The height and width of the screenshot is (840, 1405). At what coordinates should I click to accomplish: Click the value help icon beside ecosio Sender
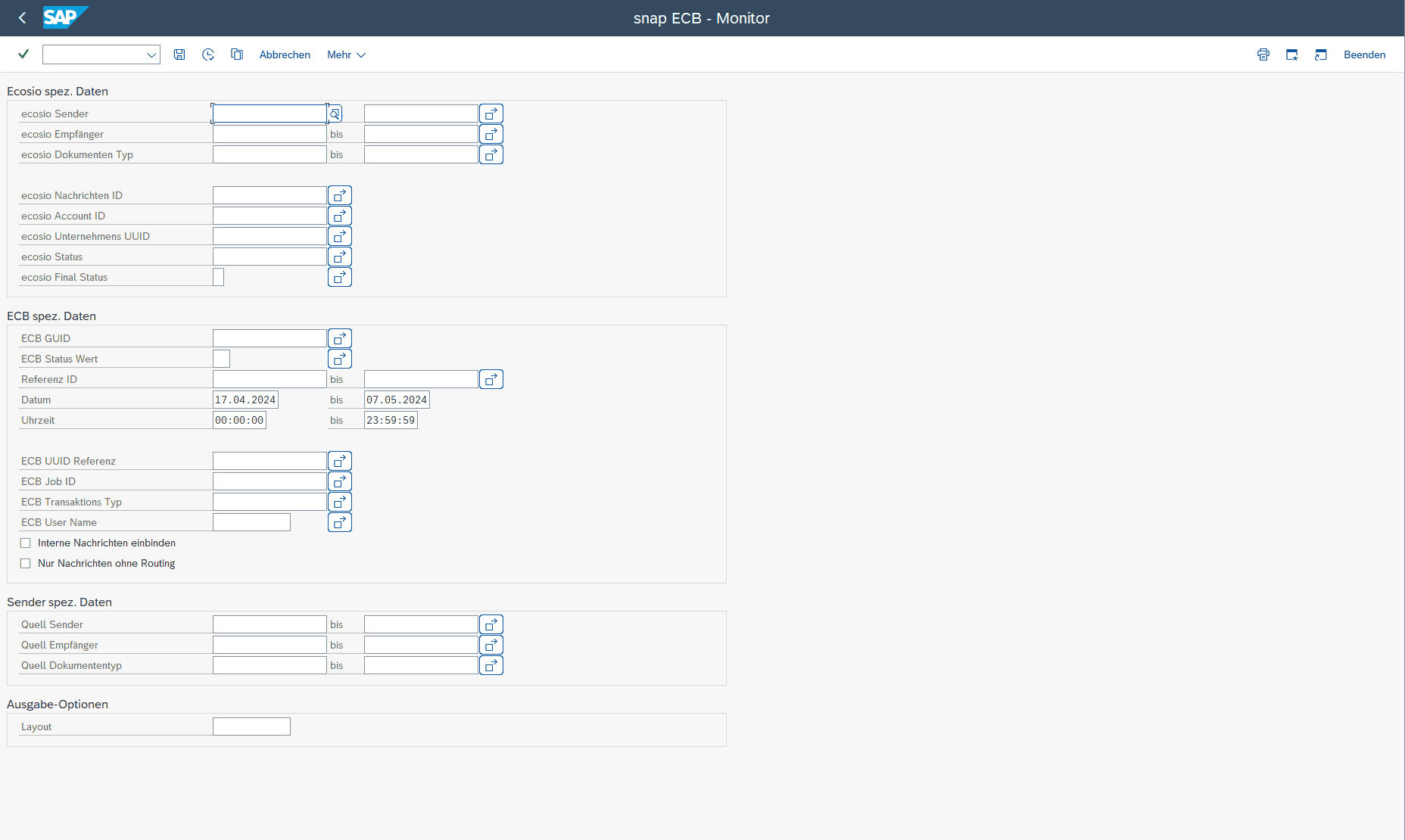click(335, 114)
